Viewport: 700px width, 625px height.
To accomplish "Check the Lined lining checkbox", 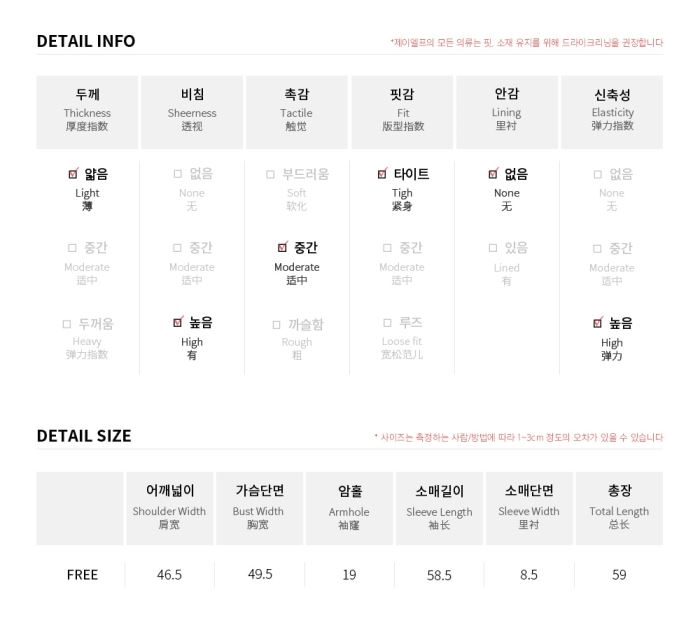I will click(x=493, y=247).
